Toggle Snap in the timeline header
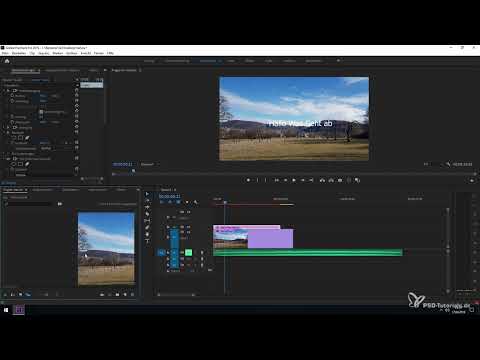The image size is (480, 360). [170, 202]
